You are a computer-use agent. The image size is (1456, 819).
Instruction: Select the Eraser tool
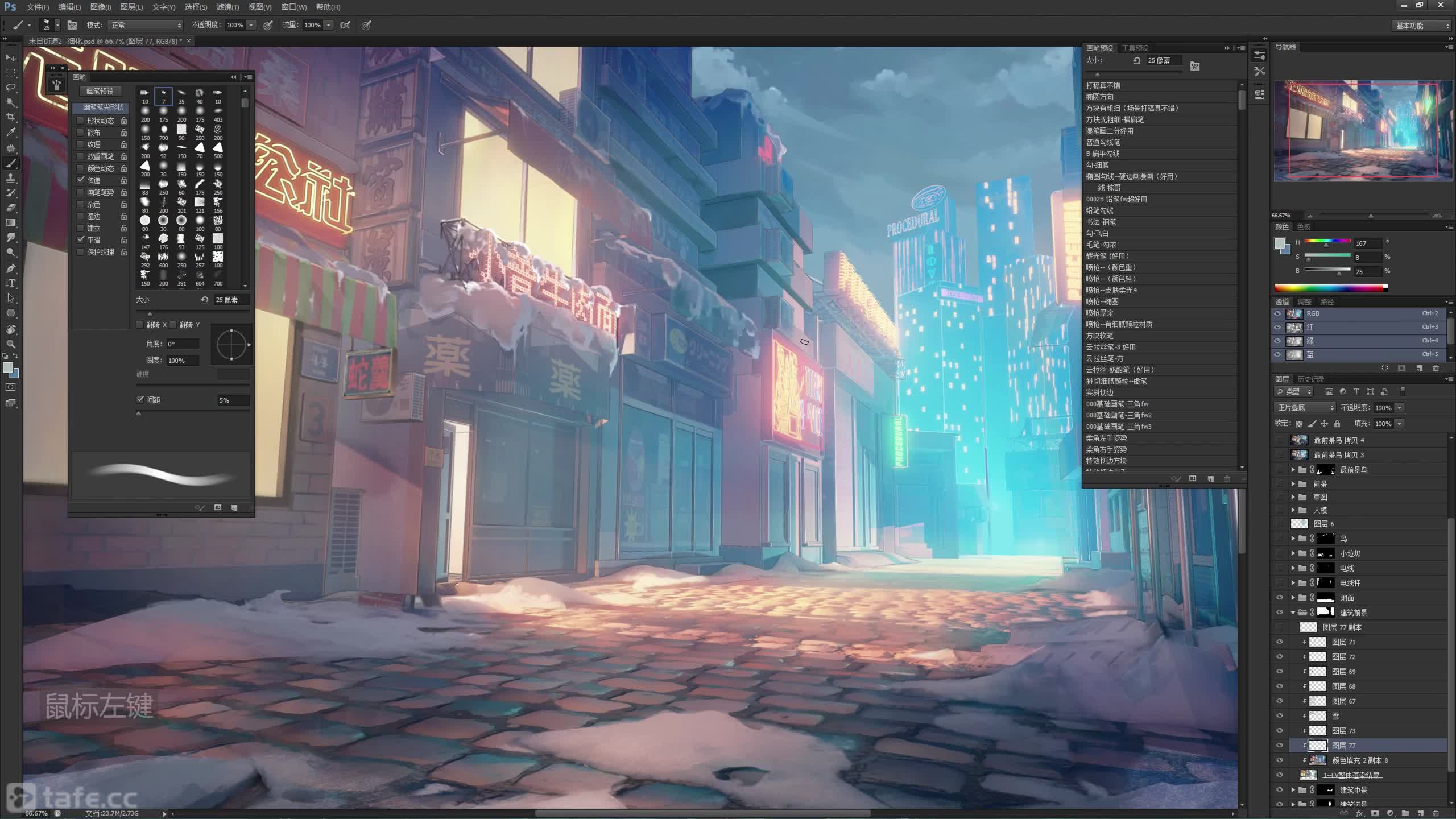pos(11,208)
